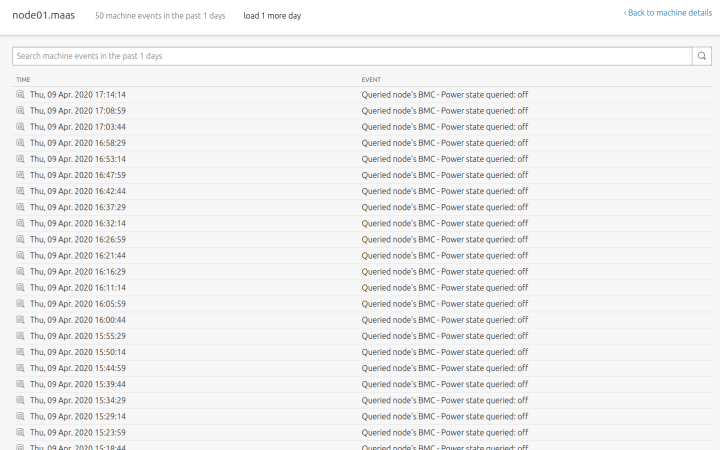Select timestamp Thu, 09 Apr. 2020 17:08:59

pos(78,111)
